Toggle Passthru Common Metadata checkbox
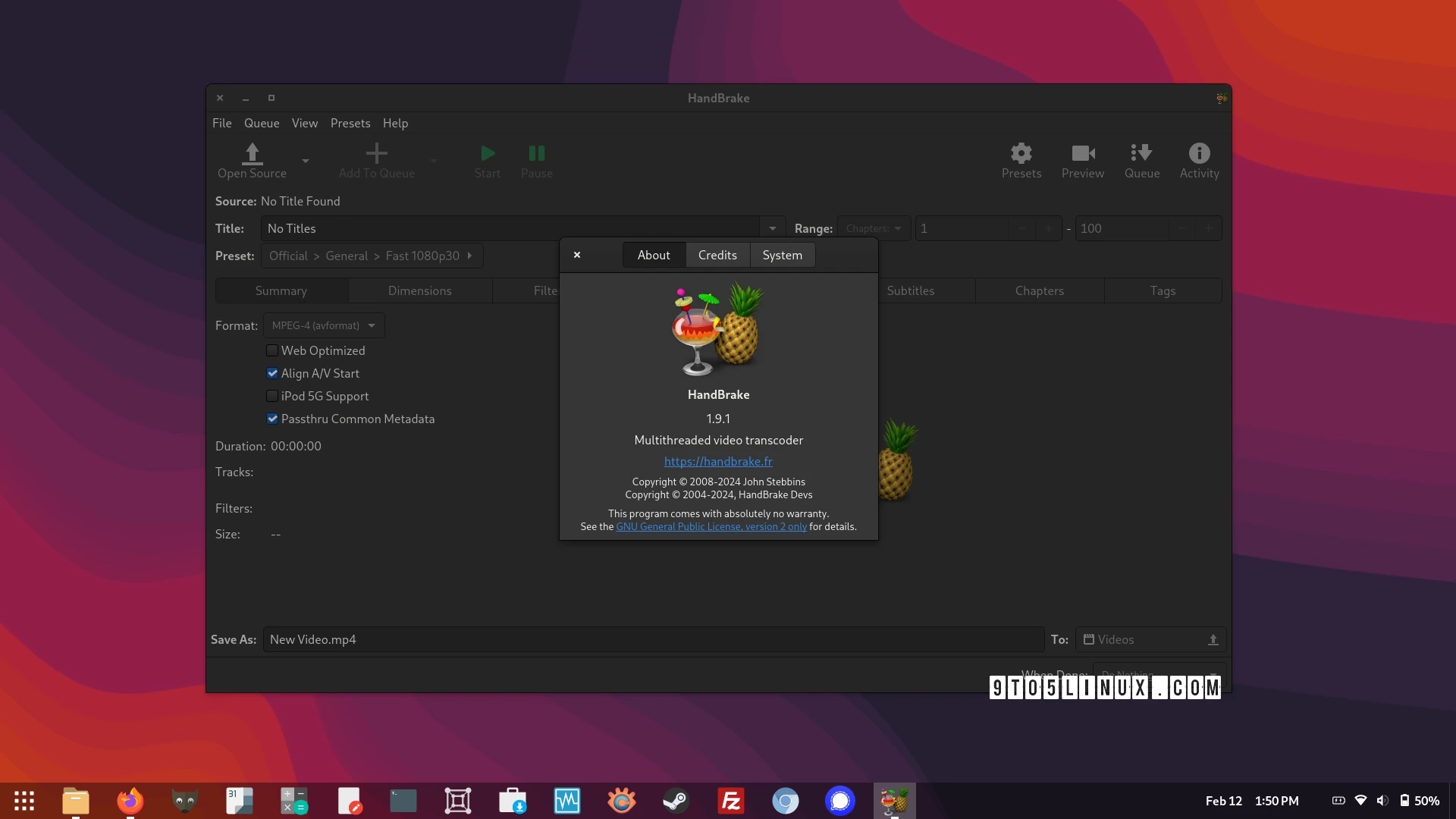Viewport: 1456px width, 819px height. [x=272, y=418]
